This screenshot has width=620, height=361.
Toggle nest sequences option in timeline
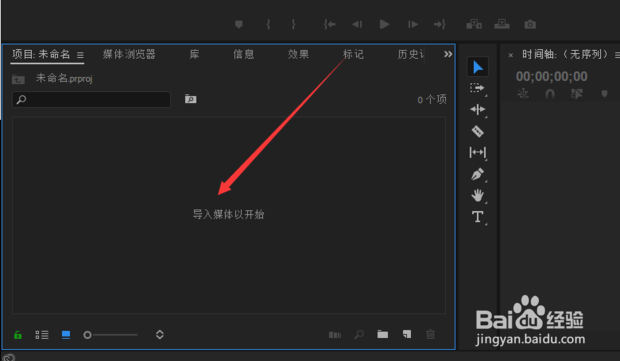point(523,94)
